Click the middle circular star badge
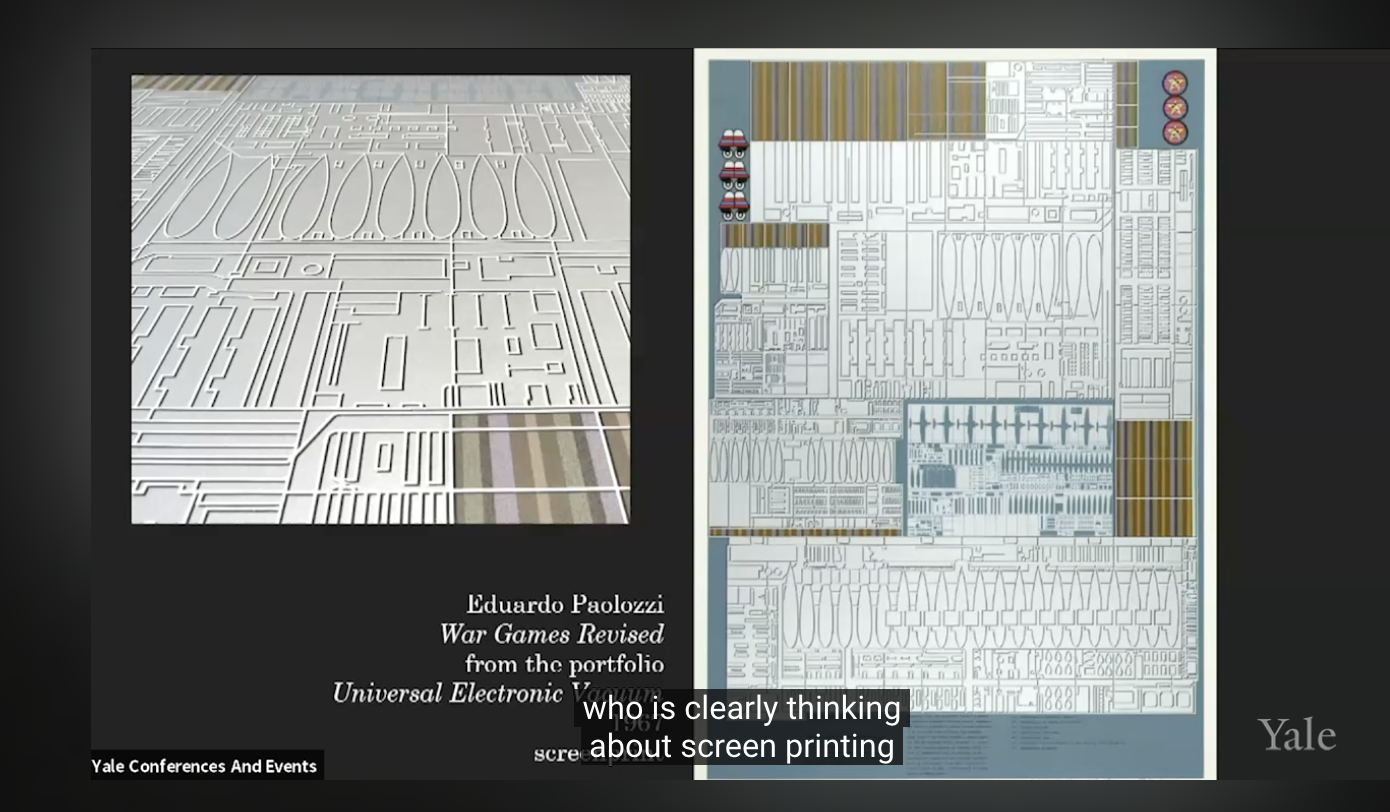This screenshot has width=1390, height=812. [x=1174, y=108]
